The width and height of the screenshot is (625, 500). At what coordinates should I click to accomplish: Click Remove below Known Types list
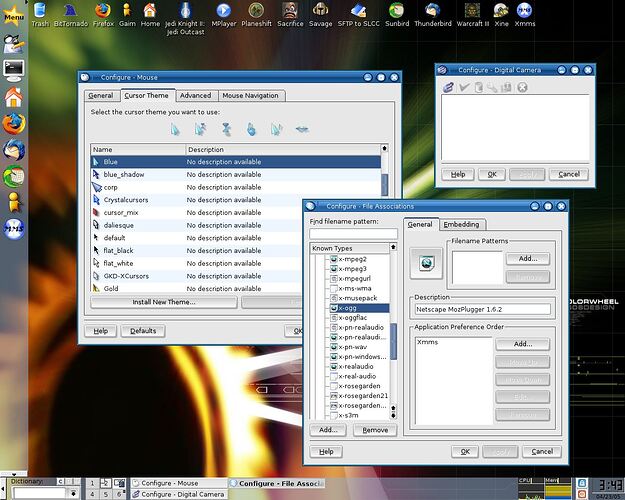tap(375, 430)
